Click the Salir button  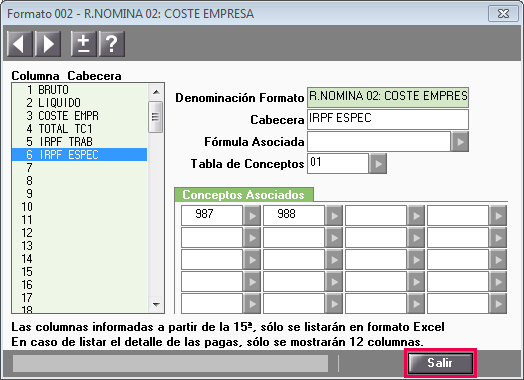[440, 363]
